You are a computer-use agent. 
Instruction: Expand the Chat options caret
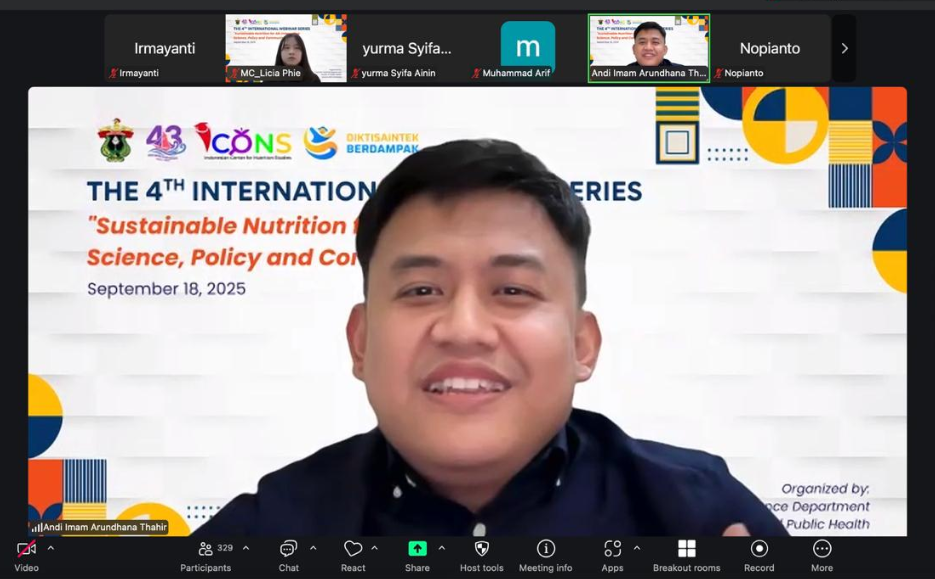coord(313,548)
